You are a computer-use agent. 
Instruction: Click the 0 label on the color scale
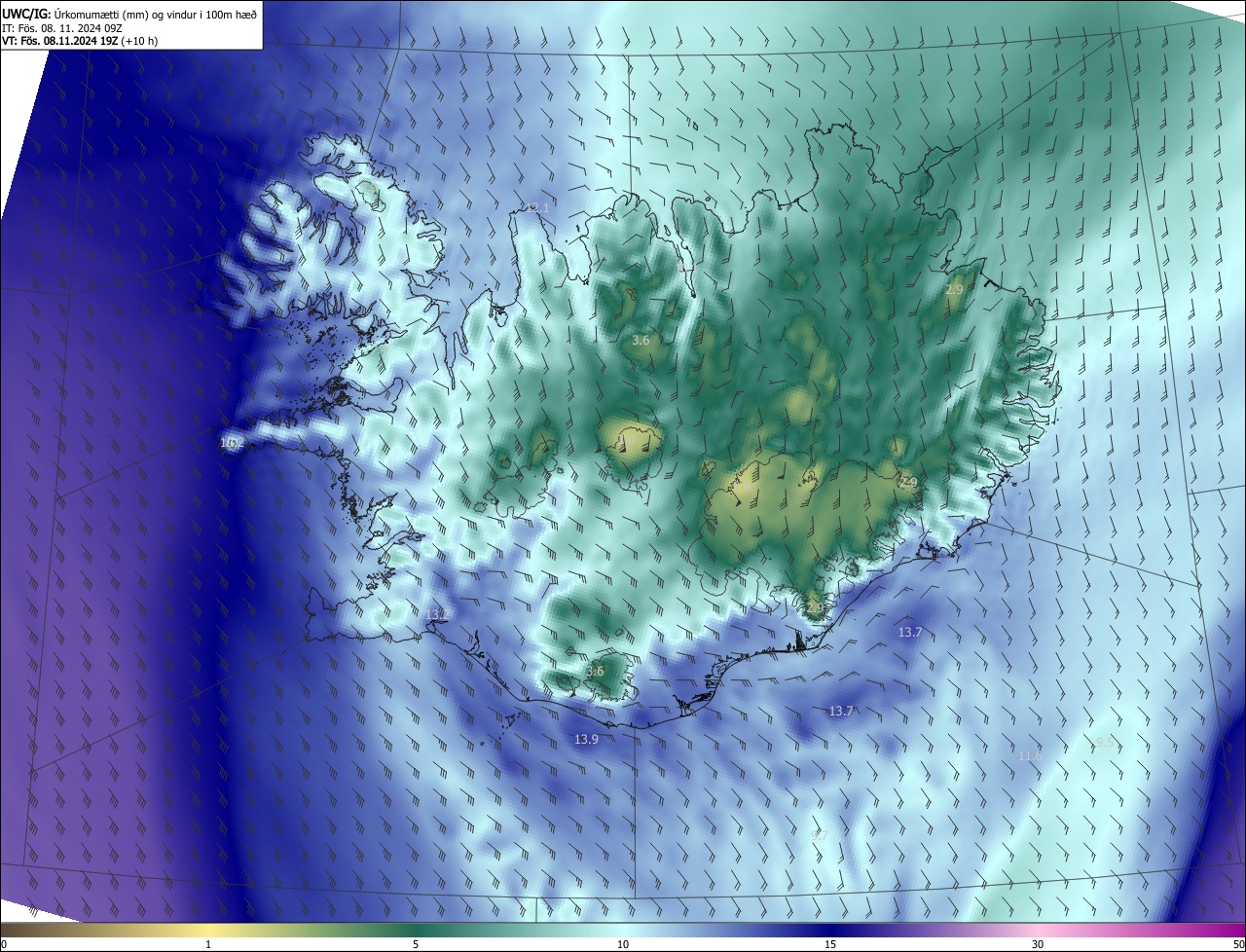tap(4, 944)
